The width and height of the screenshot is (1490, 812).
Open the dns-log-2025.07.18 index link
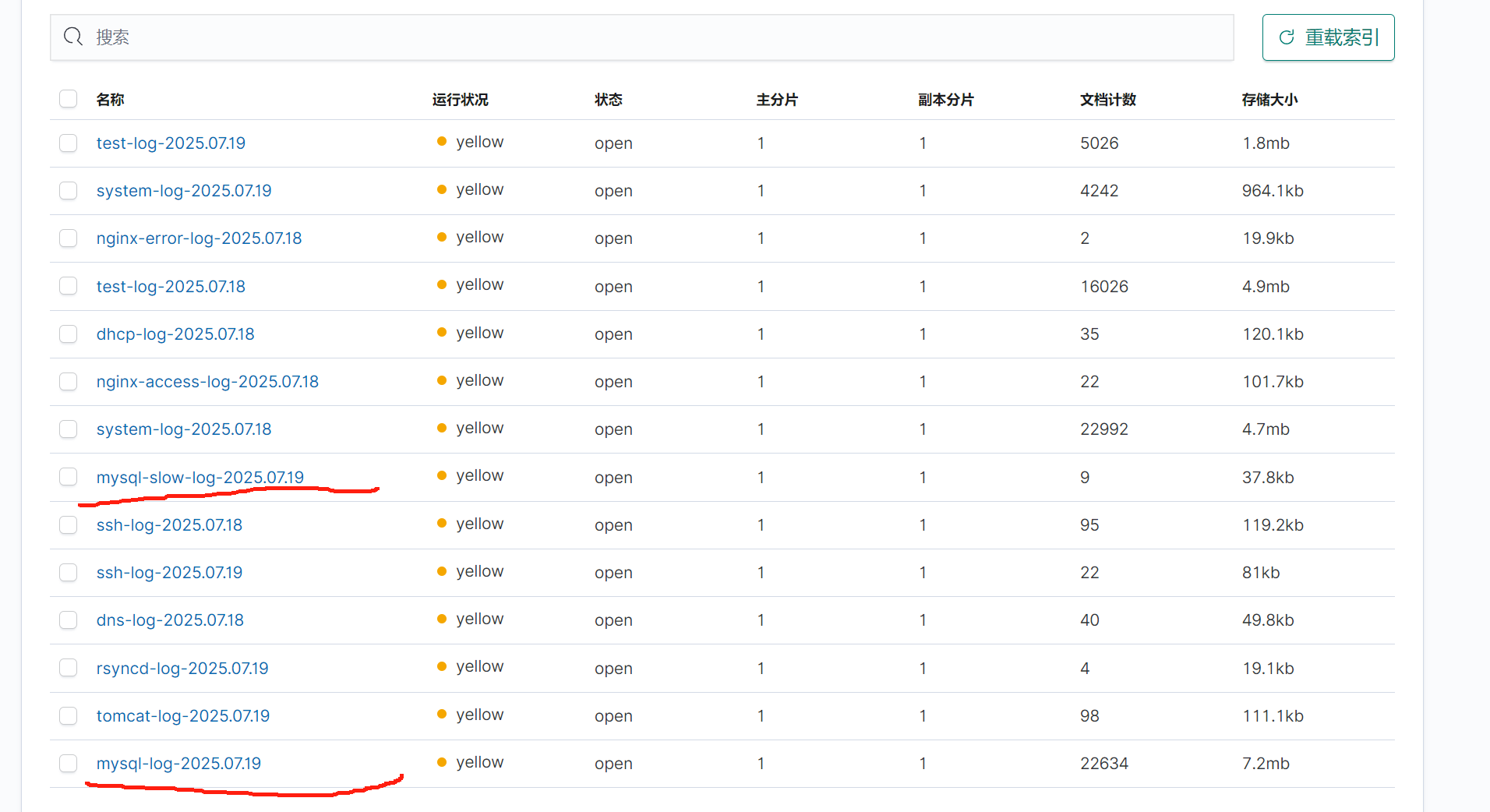[x=170, y=620]
